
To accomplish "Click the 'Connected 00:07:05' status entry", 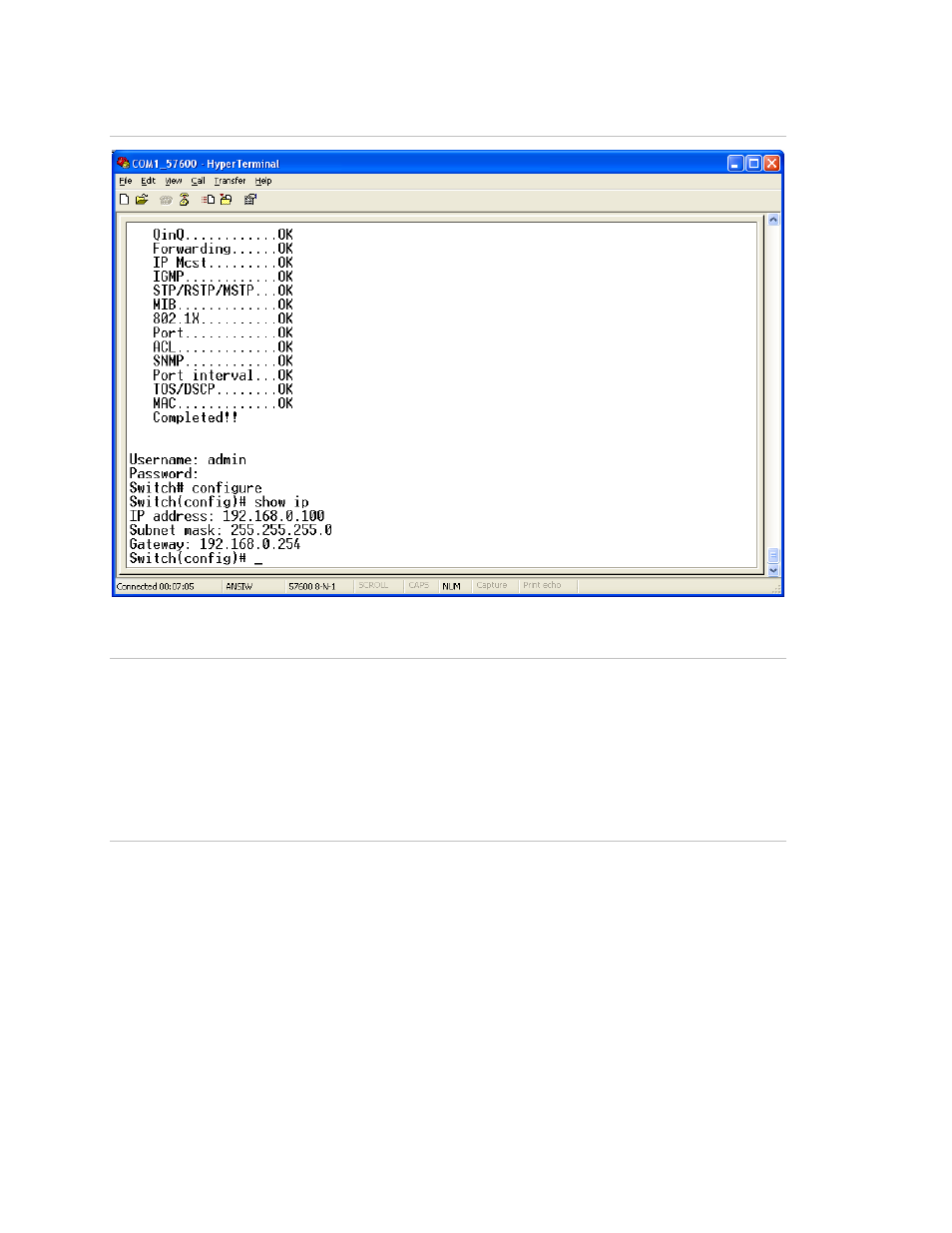I will [156, 586].
